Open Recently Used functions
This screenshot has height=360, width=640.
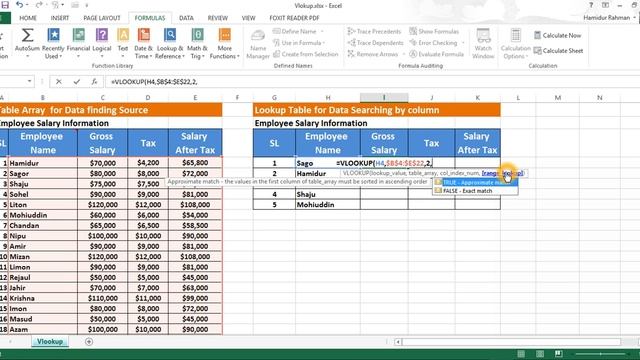[53, 44]
